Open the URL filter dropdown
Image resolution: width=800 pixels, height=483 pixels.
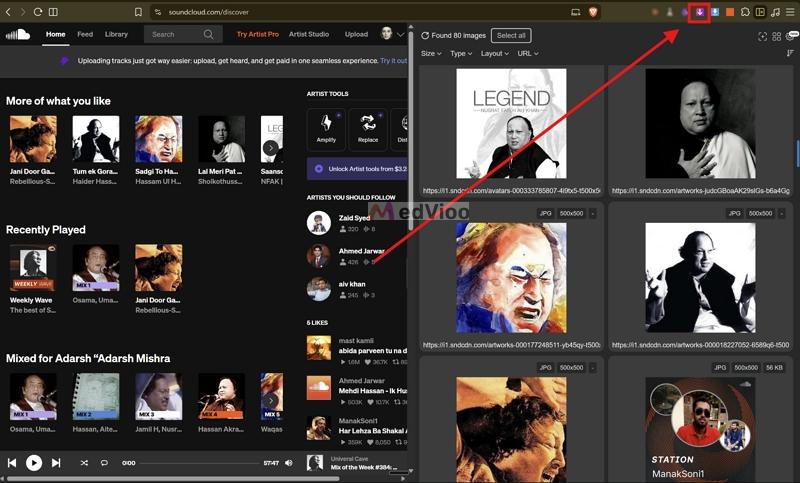coord(528,54)
